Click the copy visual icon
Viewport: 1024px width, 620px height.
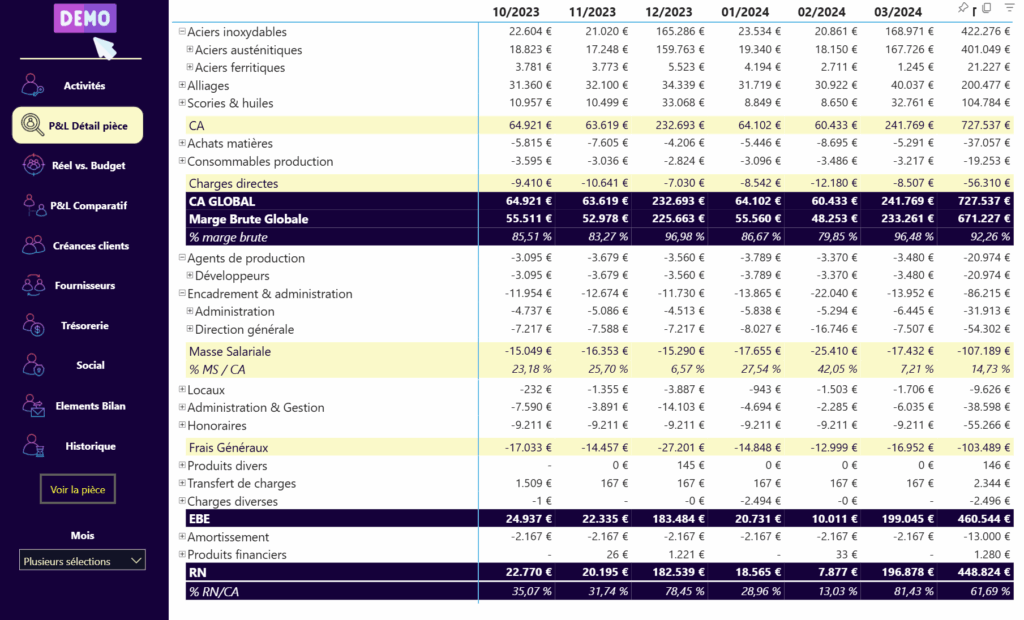pyautogui.click(x=986, y=8)
